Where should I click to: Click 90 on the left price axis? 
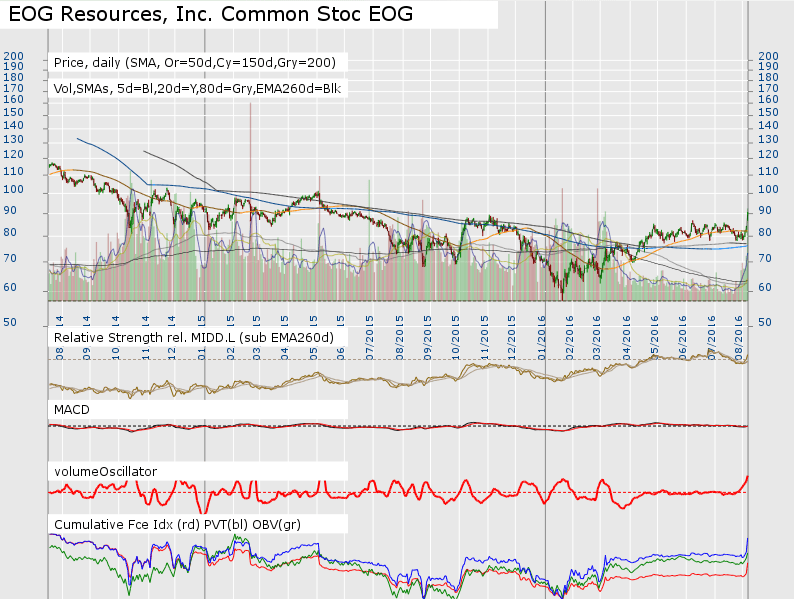[10, 211]
